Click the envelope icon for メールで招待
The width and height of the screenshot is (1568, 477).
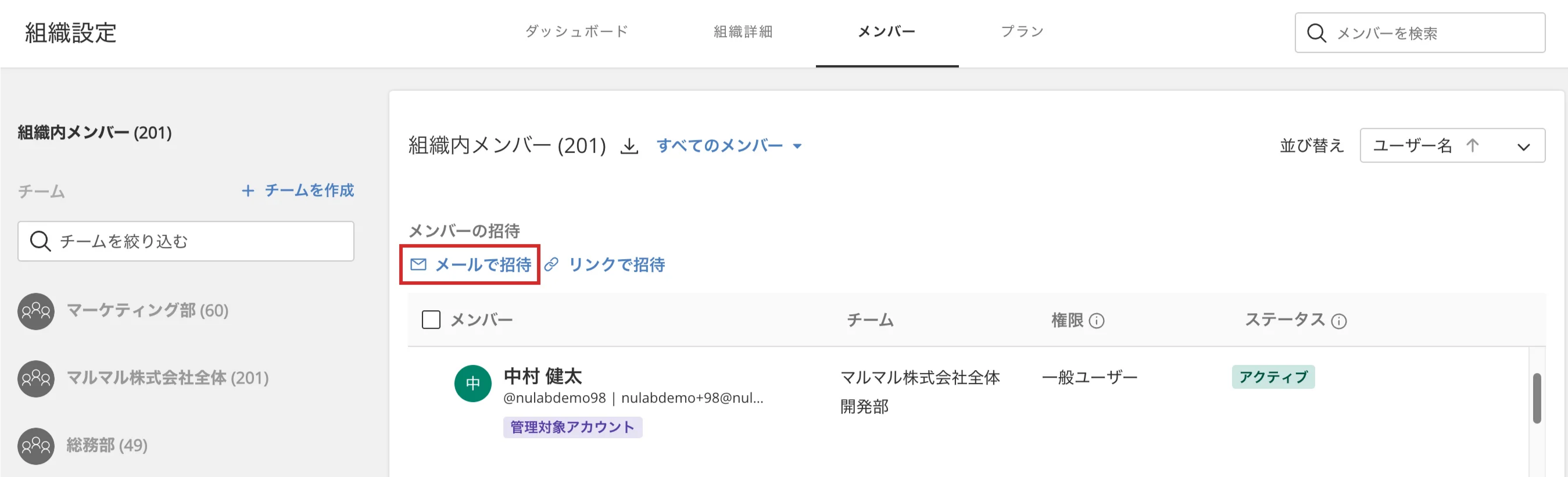(418, 264)
